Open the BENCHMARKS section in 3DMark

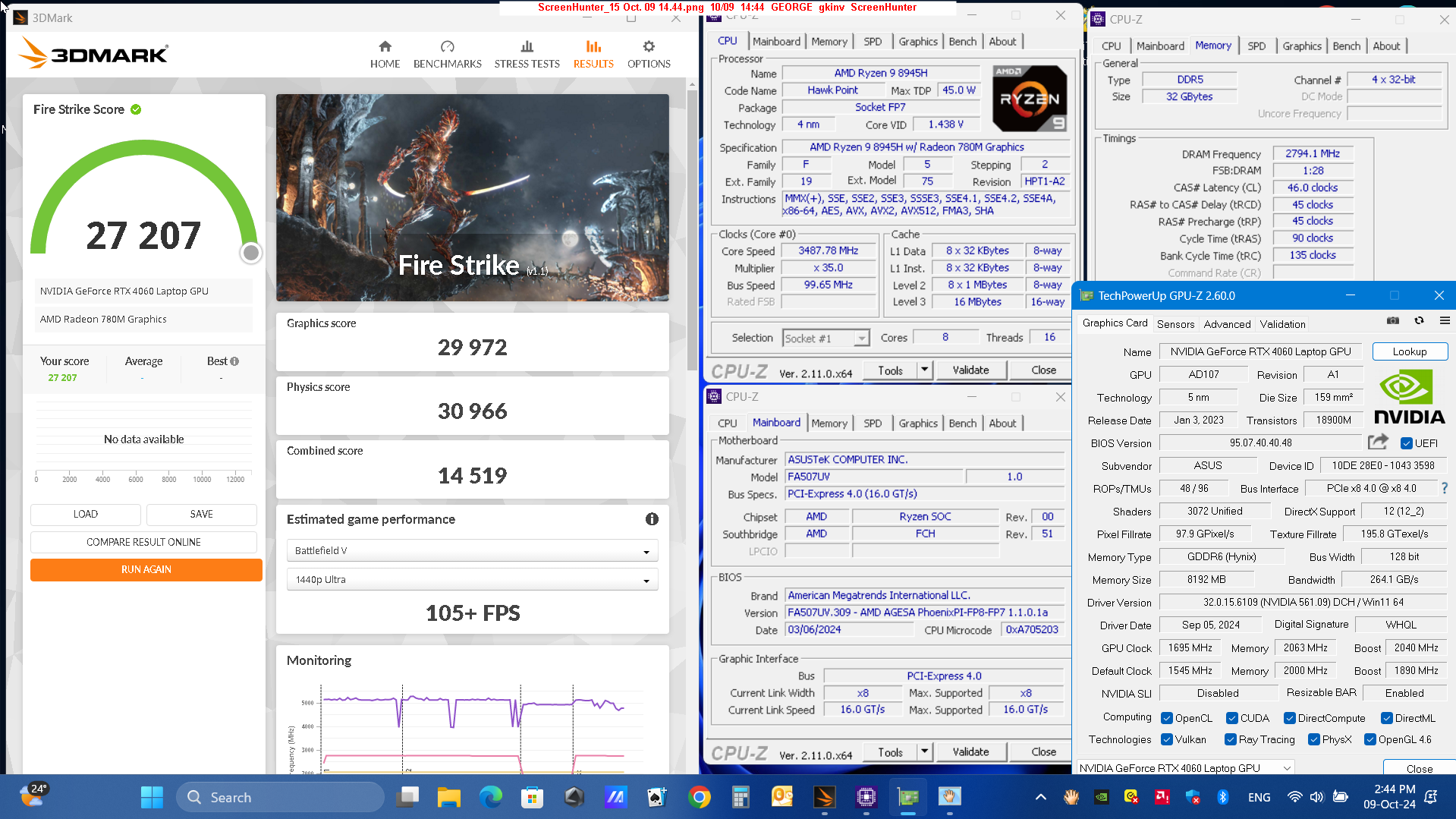(447, 55)
